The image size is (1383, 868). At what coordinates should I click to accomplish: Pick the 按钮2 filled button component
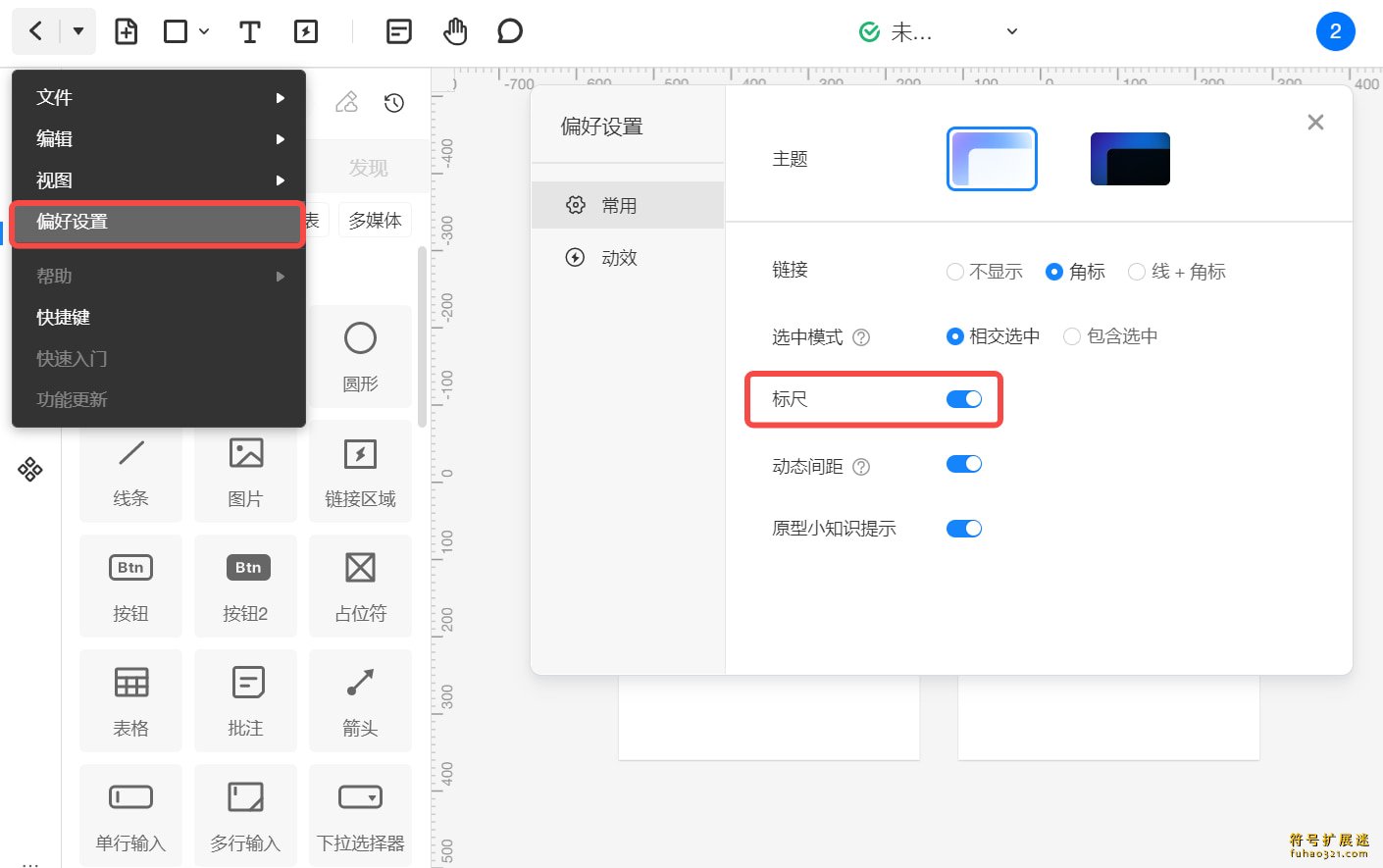click(x=245, y=586)
